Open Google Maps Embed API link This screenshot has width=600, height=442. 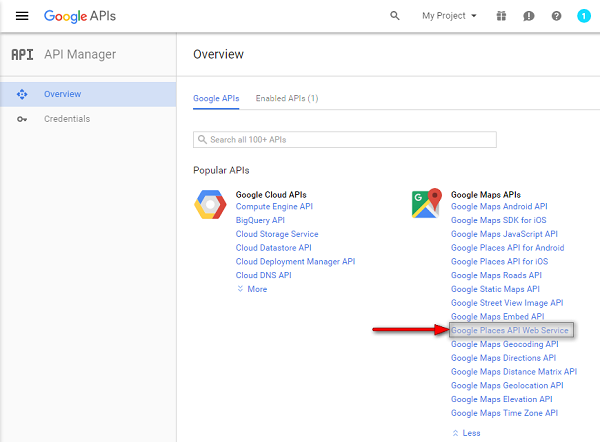click(497, 317)
